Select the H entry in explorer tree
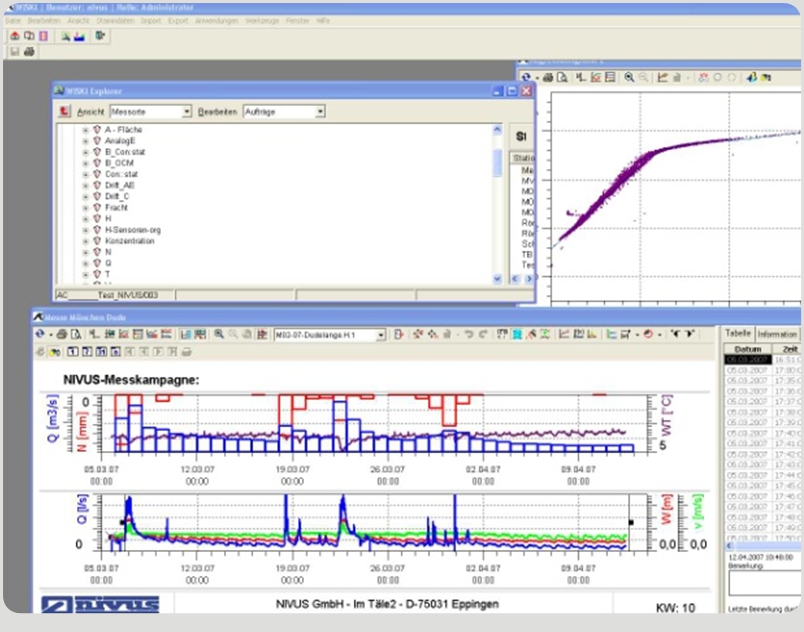This screenshot has width=804, height=632. point(108,218)
